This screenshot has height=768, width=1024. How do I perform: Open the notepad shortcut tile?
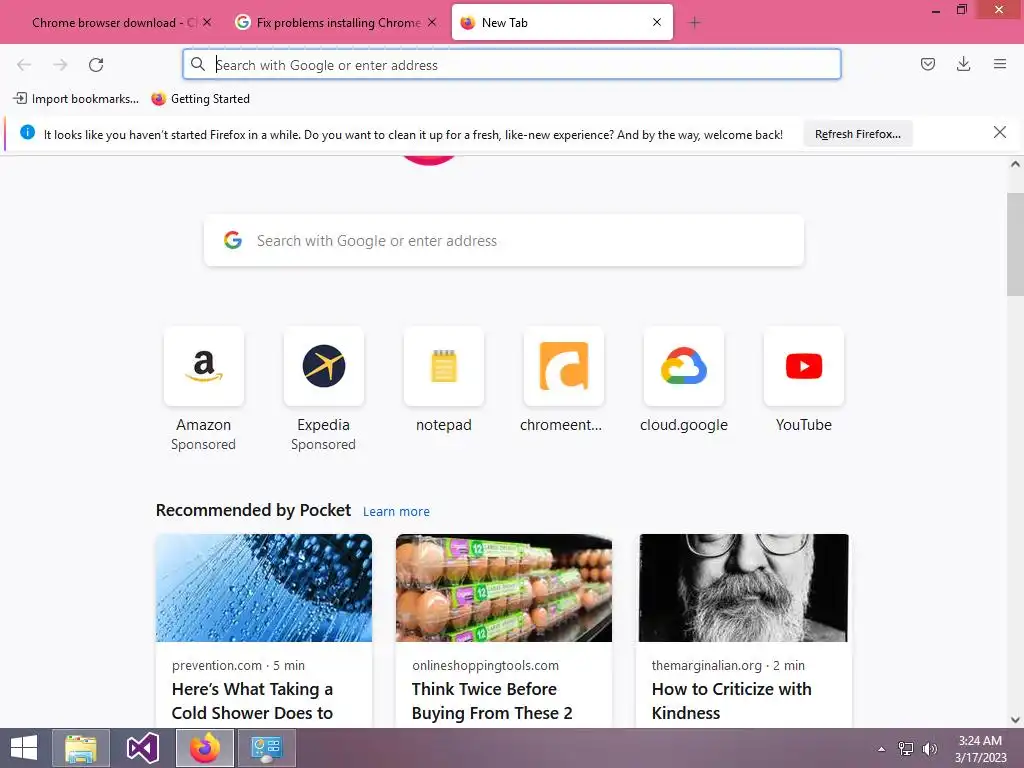tap(443, 366)
